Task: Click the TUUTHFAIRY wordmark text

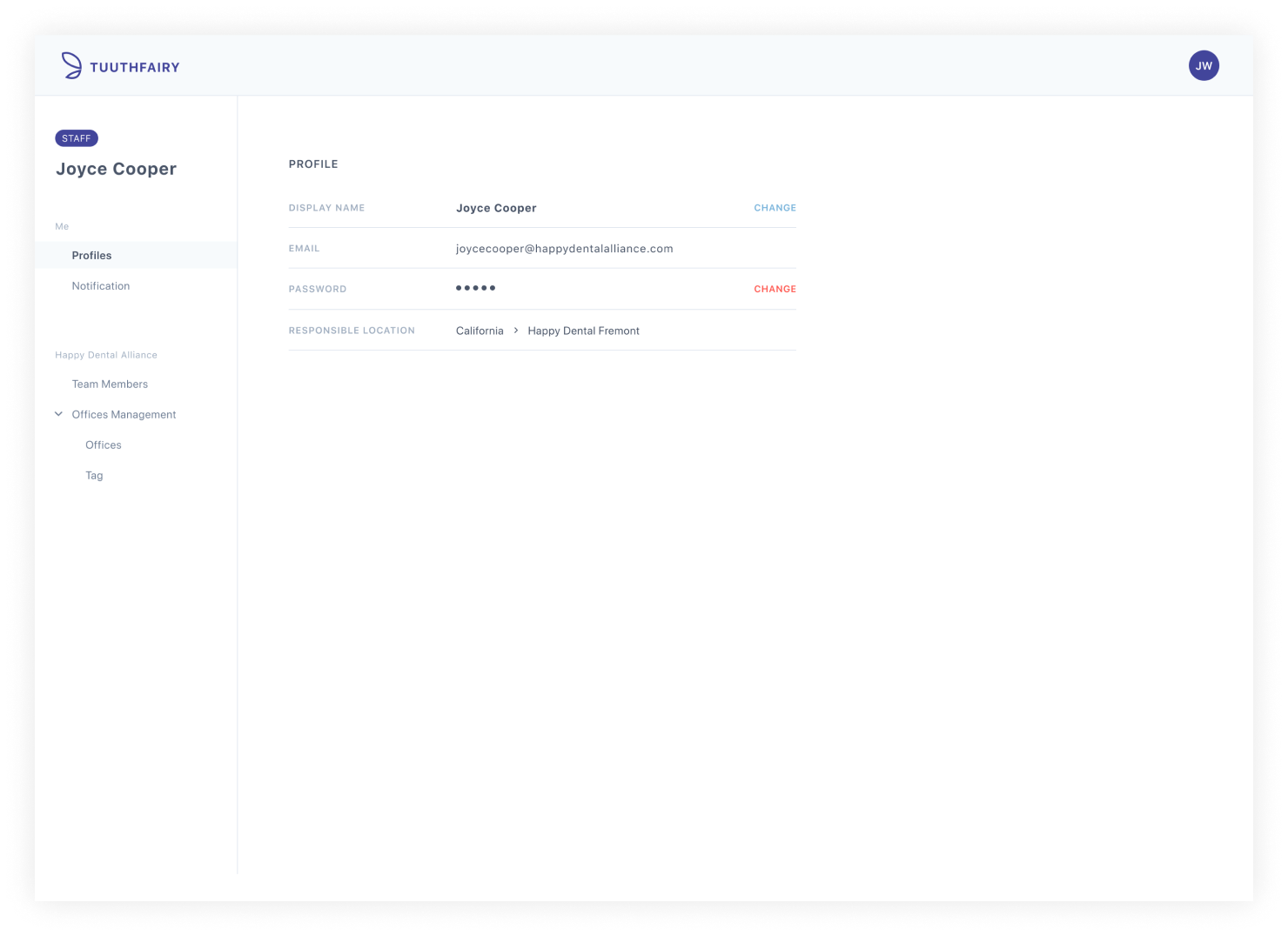Action: tap(135, 67)
